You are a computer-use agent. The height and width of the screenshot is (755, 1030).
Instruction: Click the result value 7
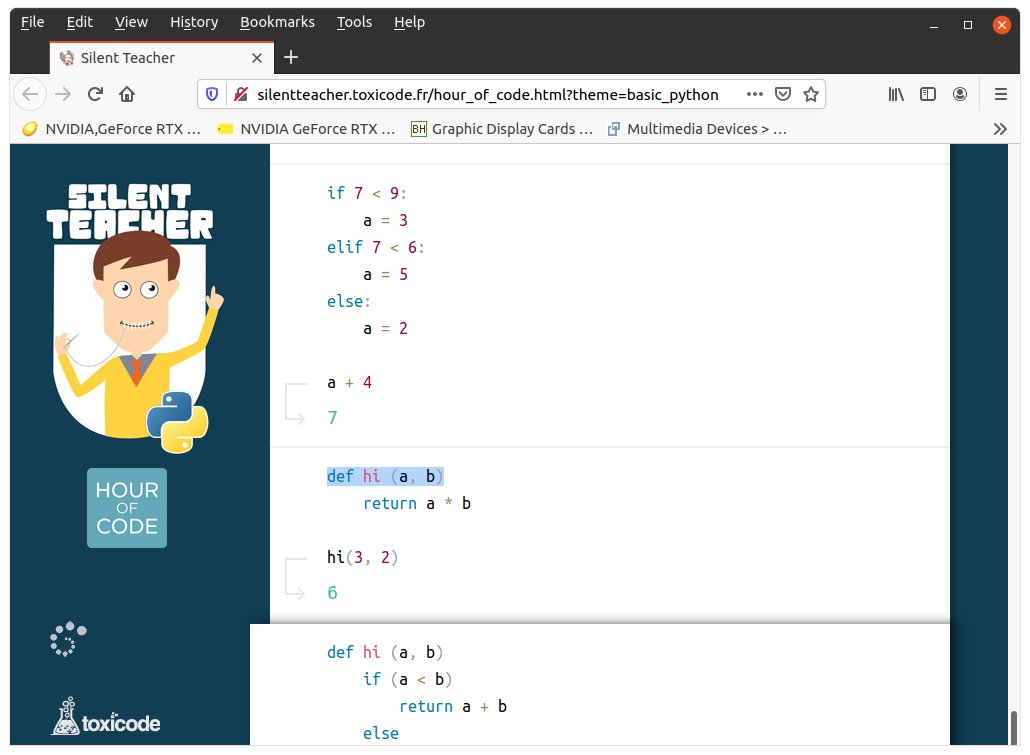tap(332, 418)
